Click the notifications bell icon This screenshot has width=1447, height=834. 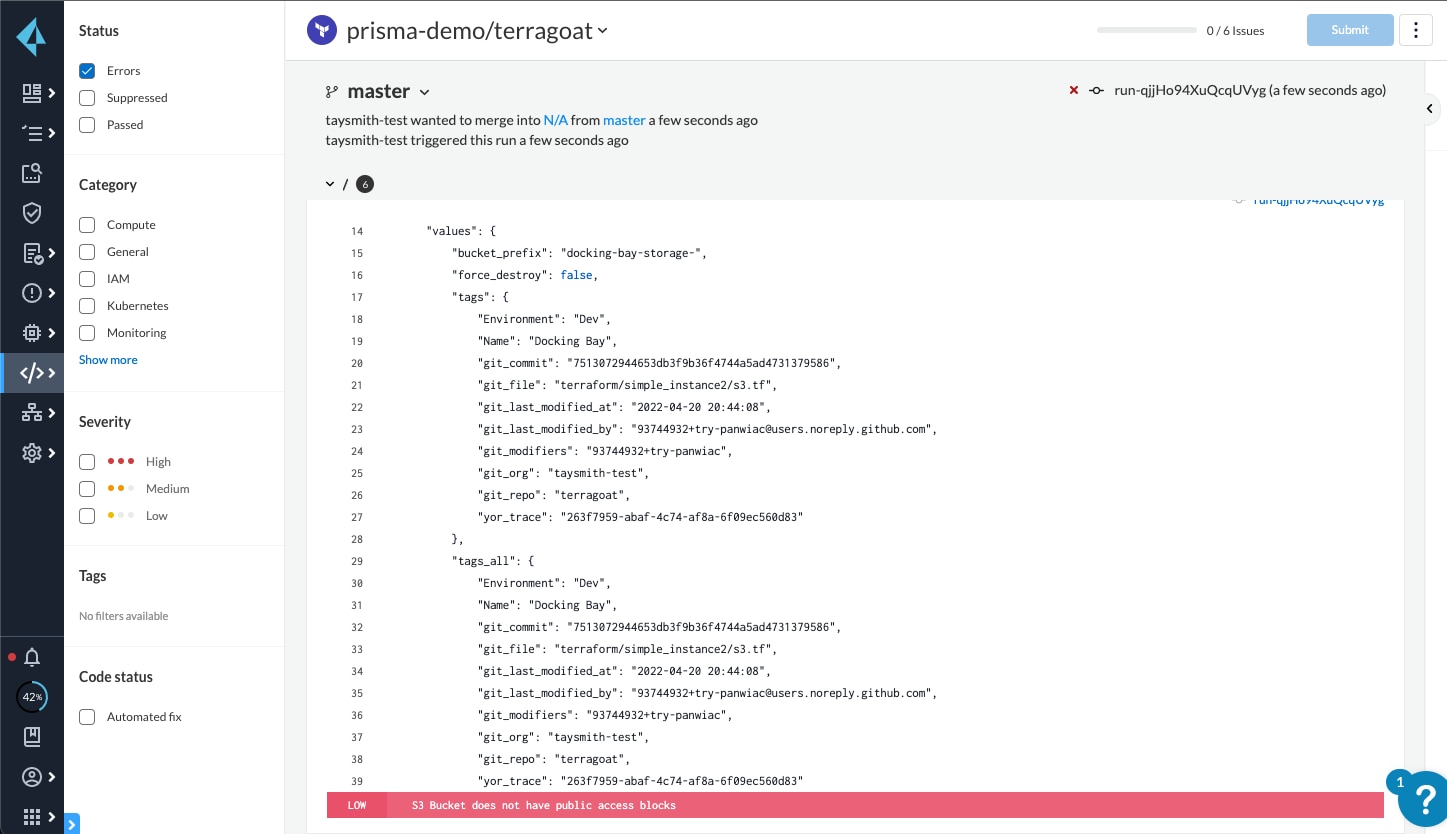coord(31,657)
